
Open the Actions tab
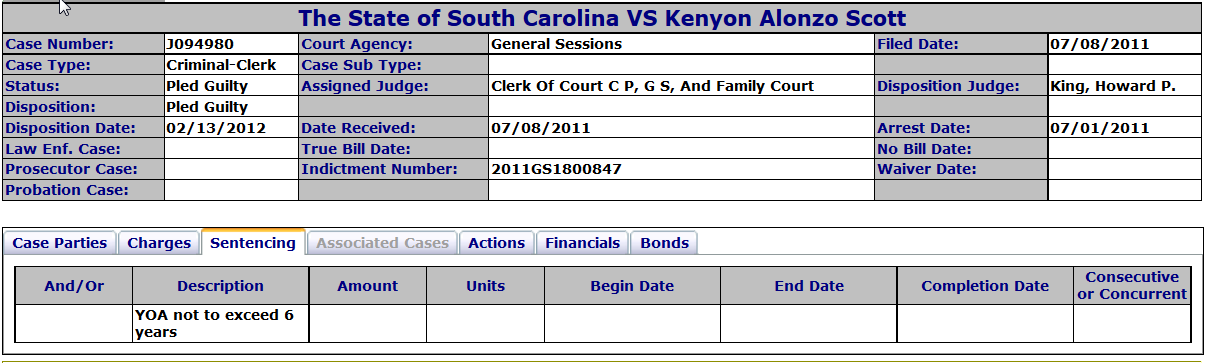tap(496, 243)
